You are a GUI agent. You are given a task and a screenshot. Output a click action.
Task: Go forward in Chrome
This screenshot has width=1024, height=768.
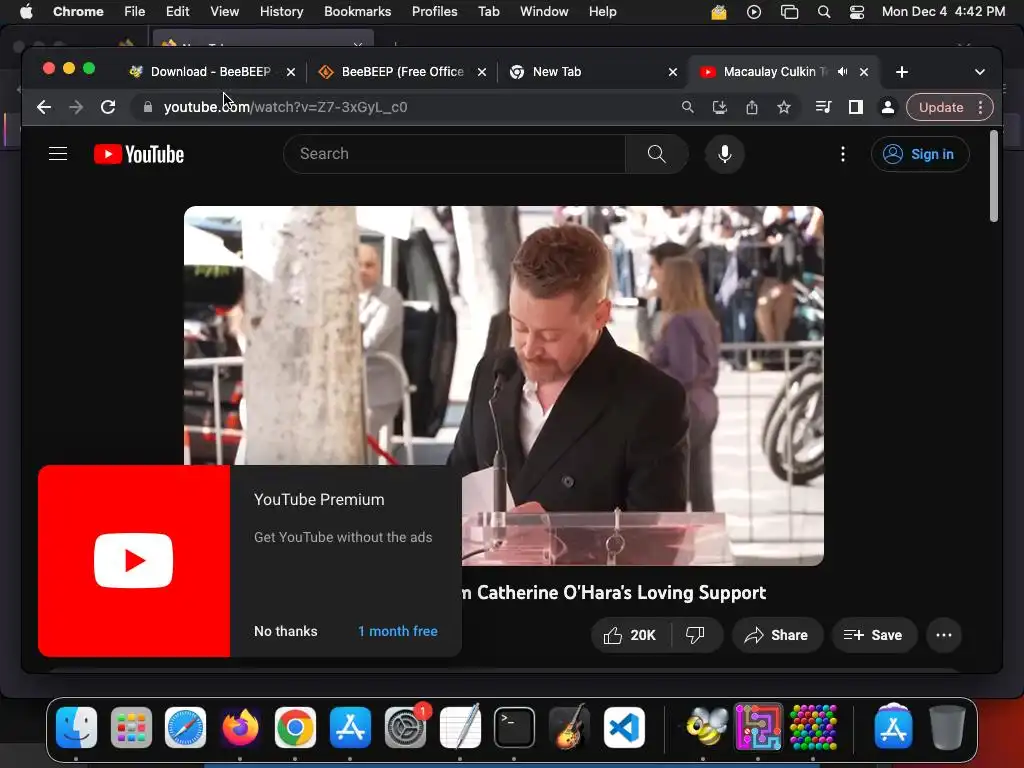(x=76, y=107)
